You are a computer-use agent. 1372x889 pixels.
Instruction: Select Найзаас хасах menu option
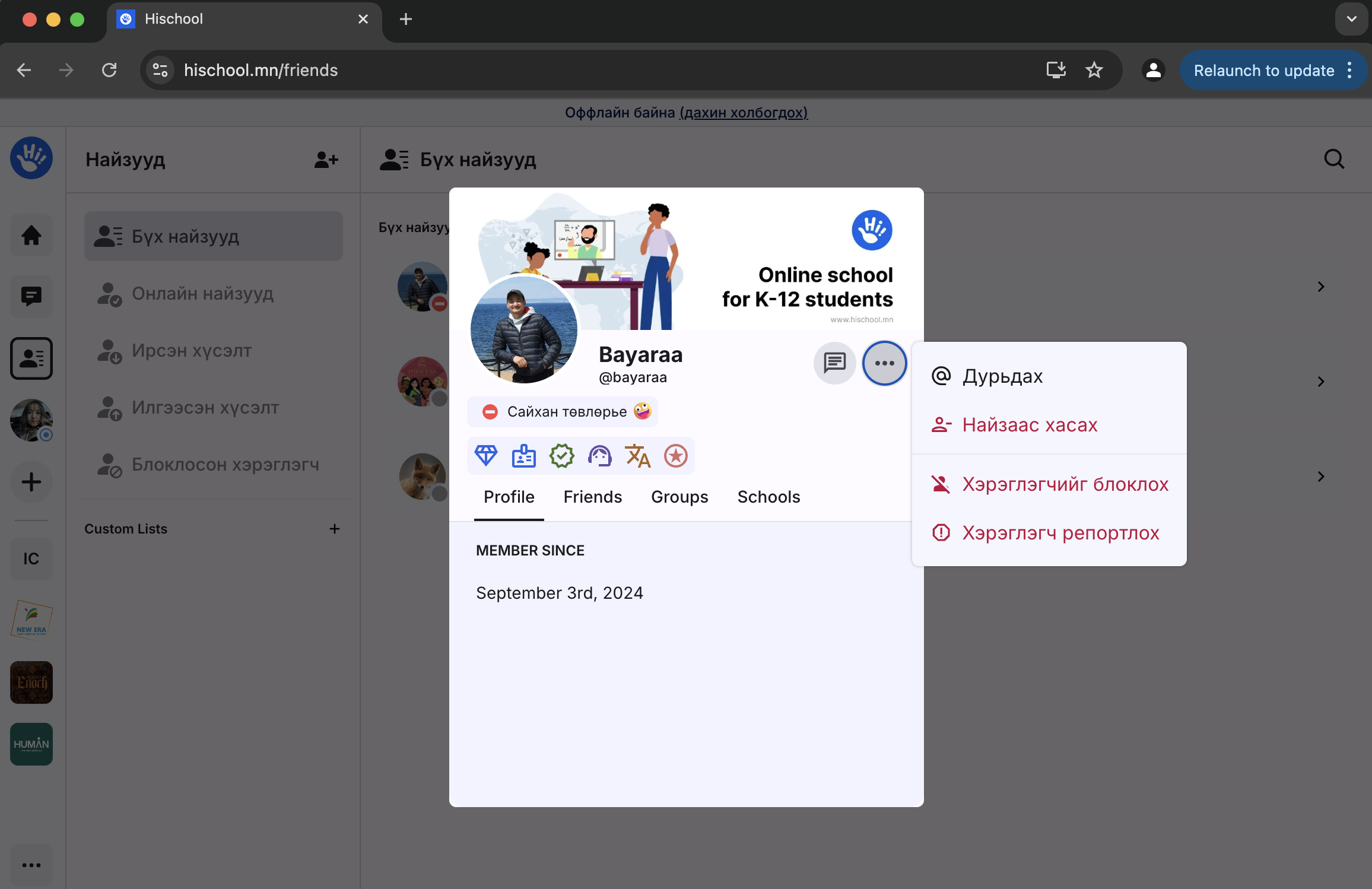pyautogui.click(x=1030, y=425)
